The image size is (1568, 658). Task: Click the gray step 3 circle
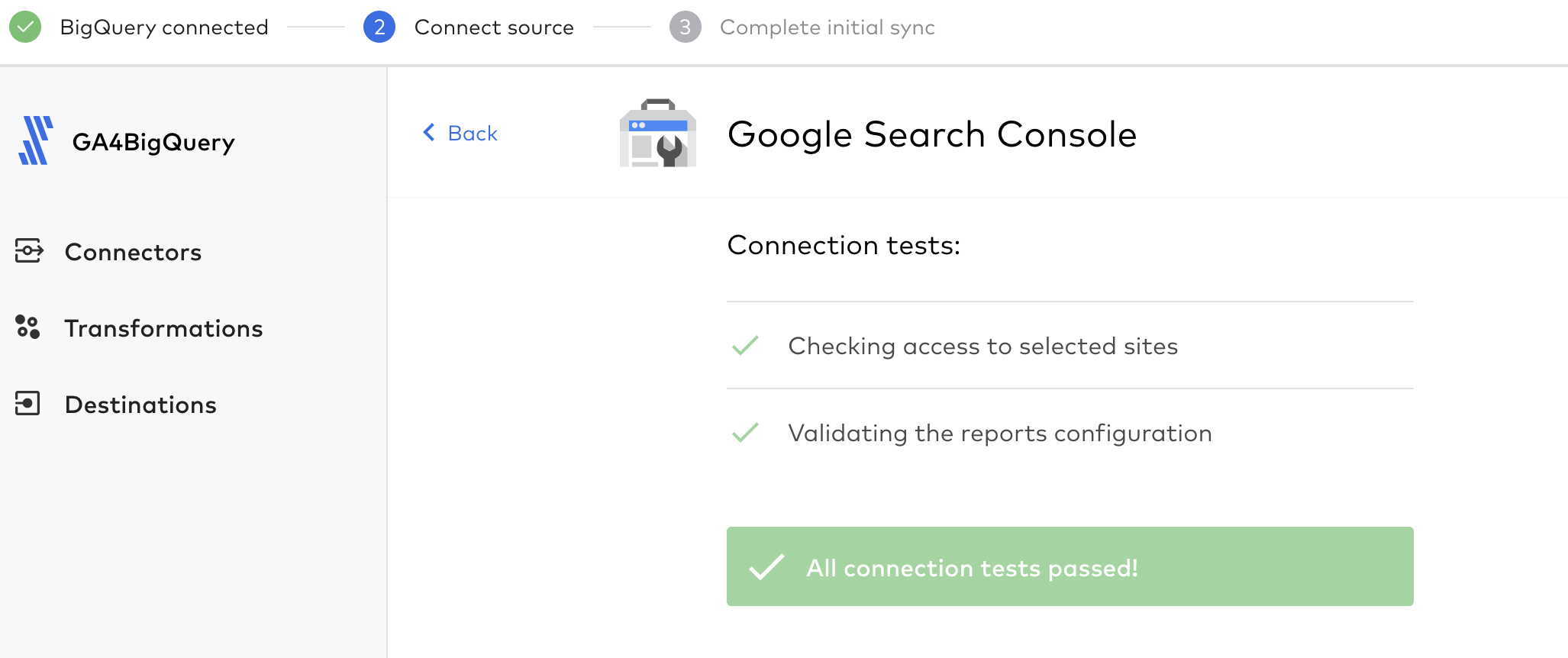point(686,27)
